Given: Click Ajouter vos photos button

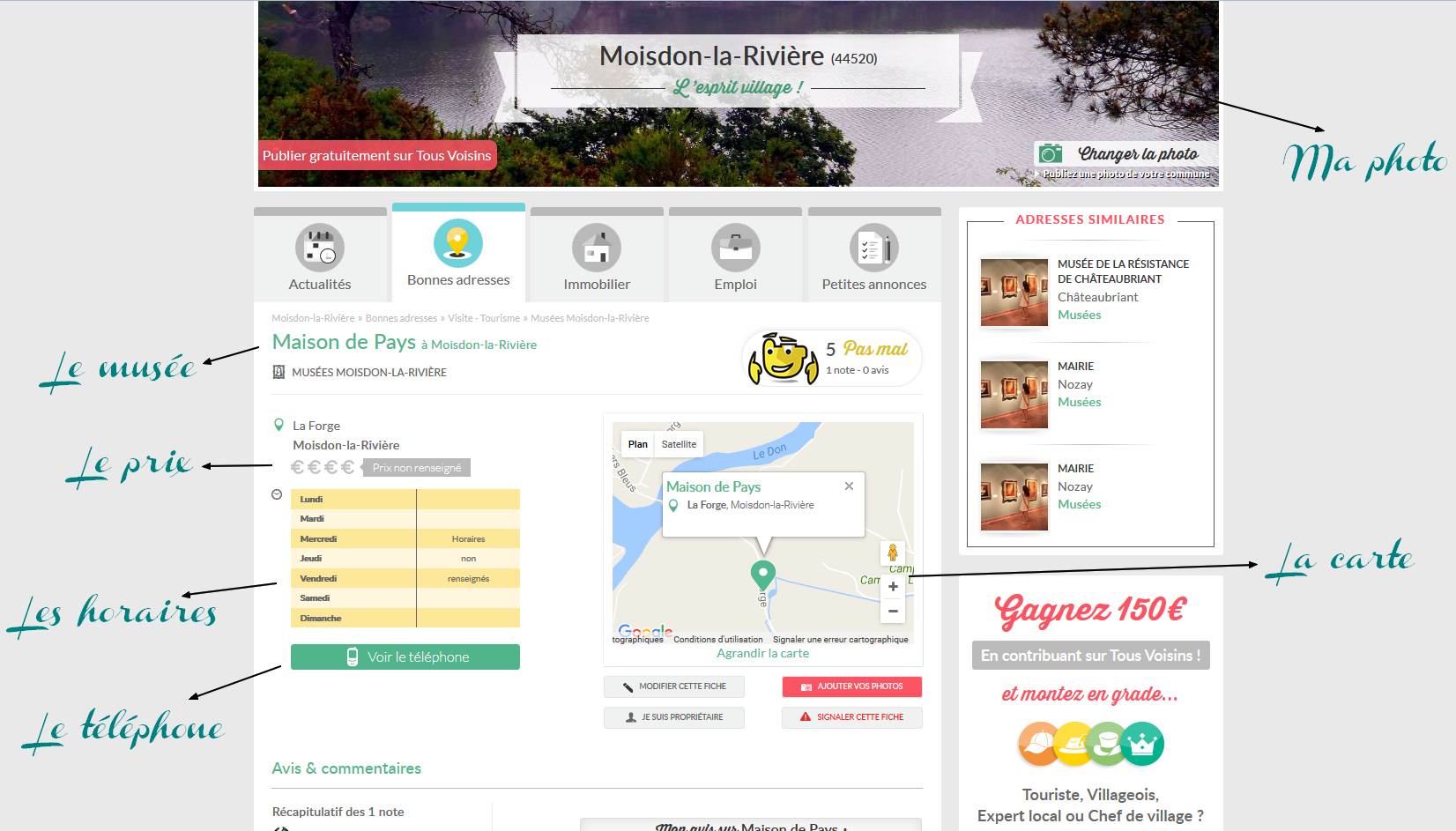Looking at the screenshot, I should pyautogui.click(x=851, y=686).
